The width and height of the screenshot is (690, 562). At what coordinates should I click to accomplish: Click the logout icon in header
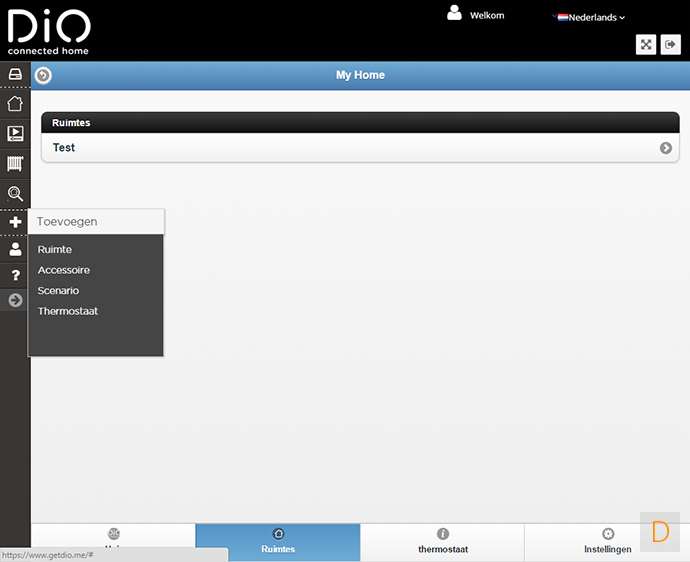[x=670, y=44]
